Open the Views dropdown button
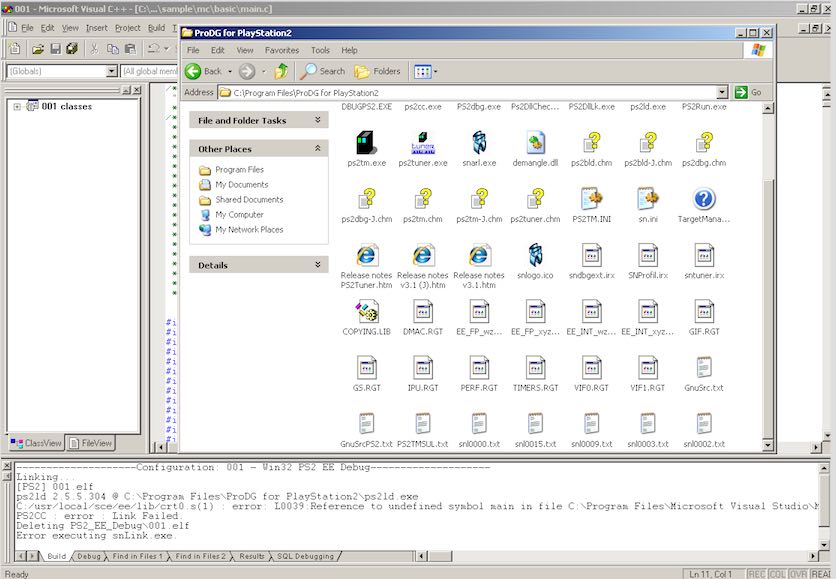The width and height of the screenshot is (836, 579). click(426, 71)
